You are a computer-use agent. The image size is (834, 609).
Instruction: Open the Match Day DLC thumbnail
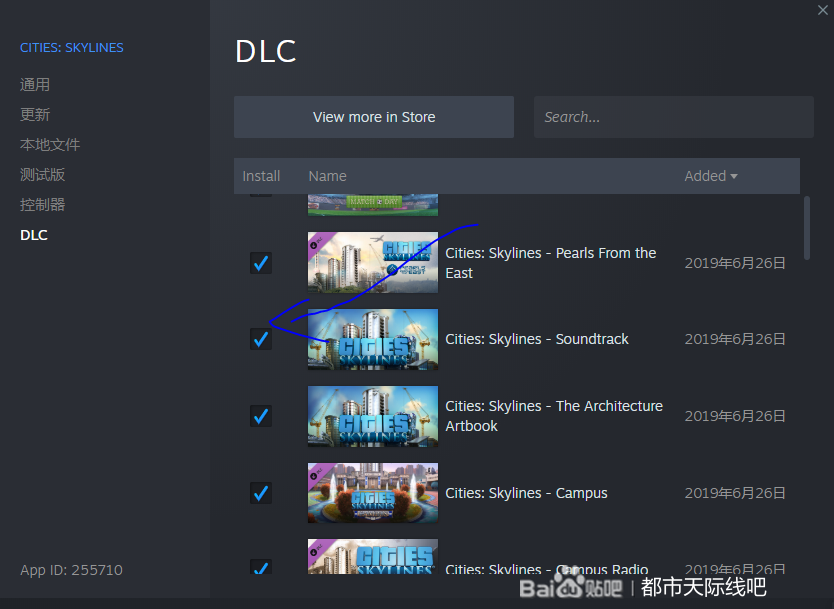pyautogui.click(x=373, y=205)
